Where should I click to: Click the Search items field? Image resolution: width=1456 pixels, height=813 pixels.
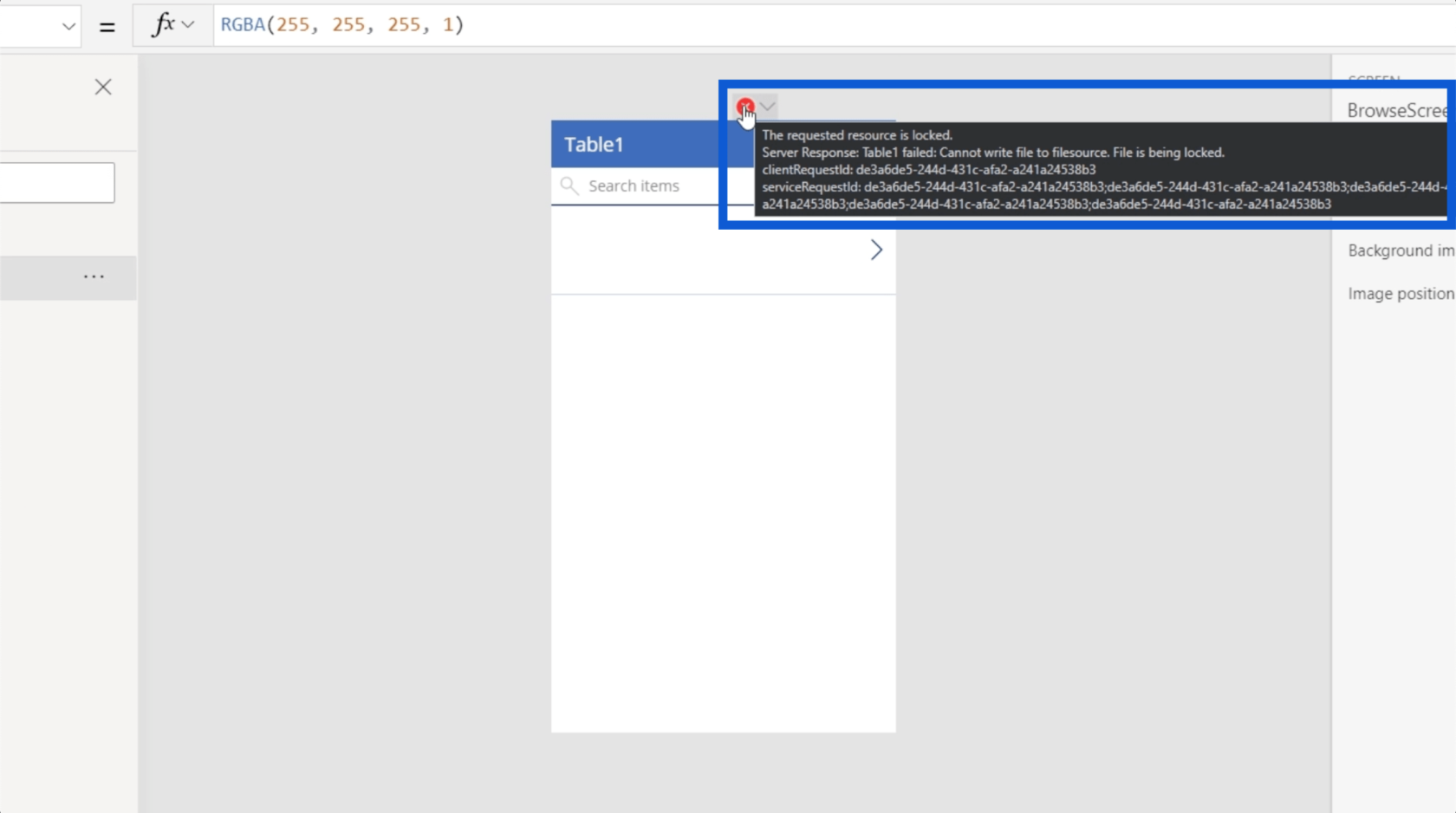pos(634,185)
